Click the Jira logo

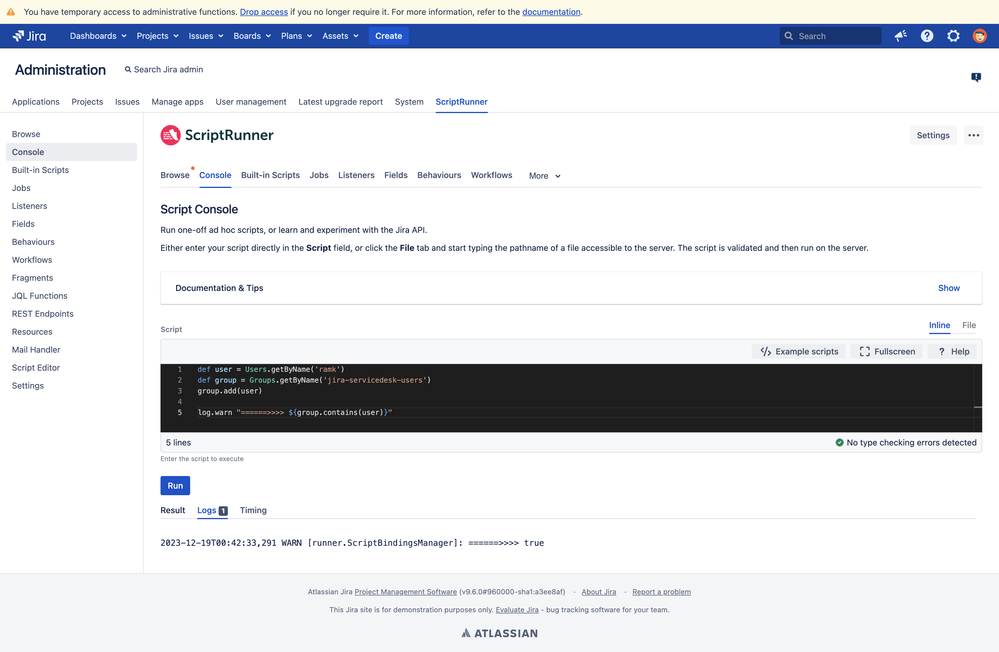29,36
